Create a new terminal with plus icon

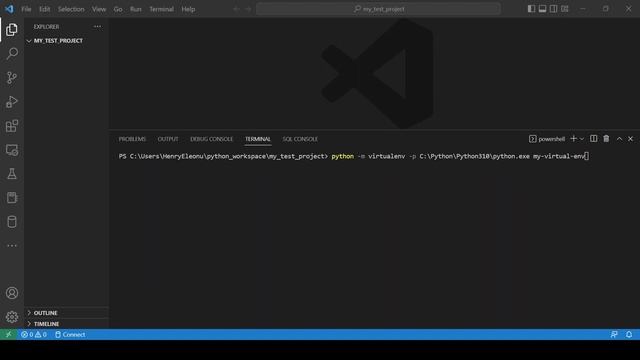pos(573,139)
